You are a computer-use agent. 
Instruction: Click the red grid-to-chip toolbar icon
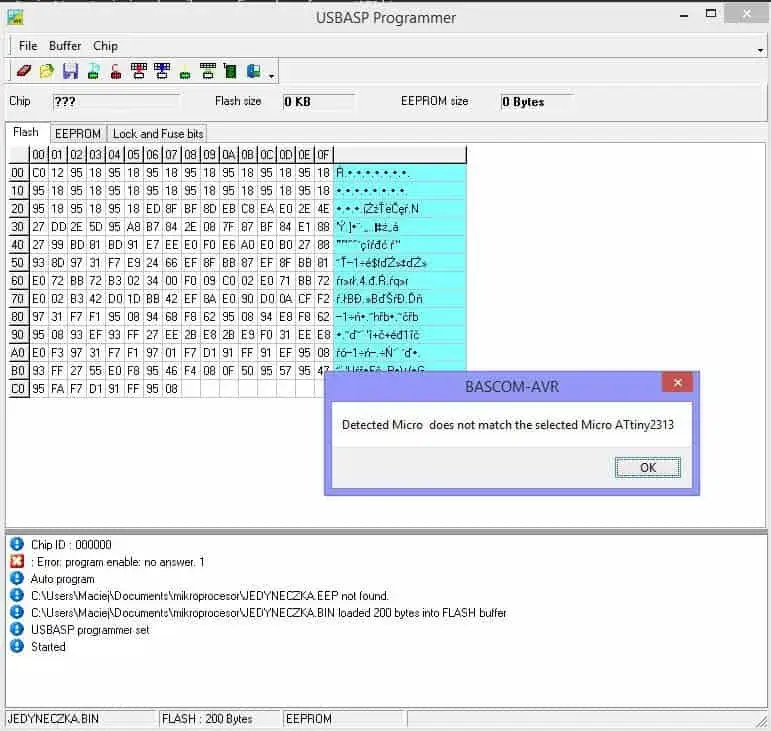click(139, 71)
